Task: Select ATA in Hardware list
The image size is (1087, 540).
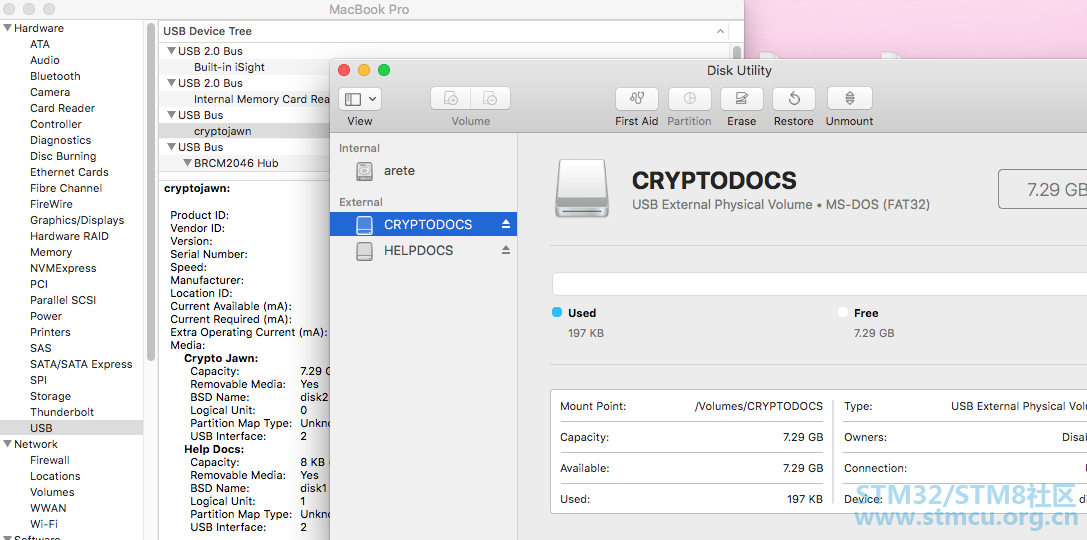Action: pyautogui.click(x=40, y=44)
